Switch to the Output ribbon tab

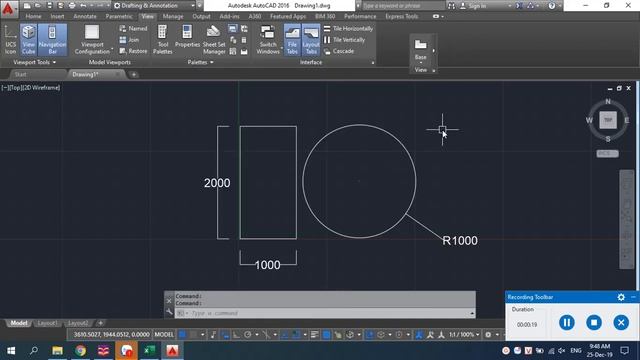coord(201,16)
